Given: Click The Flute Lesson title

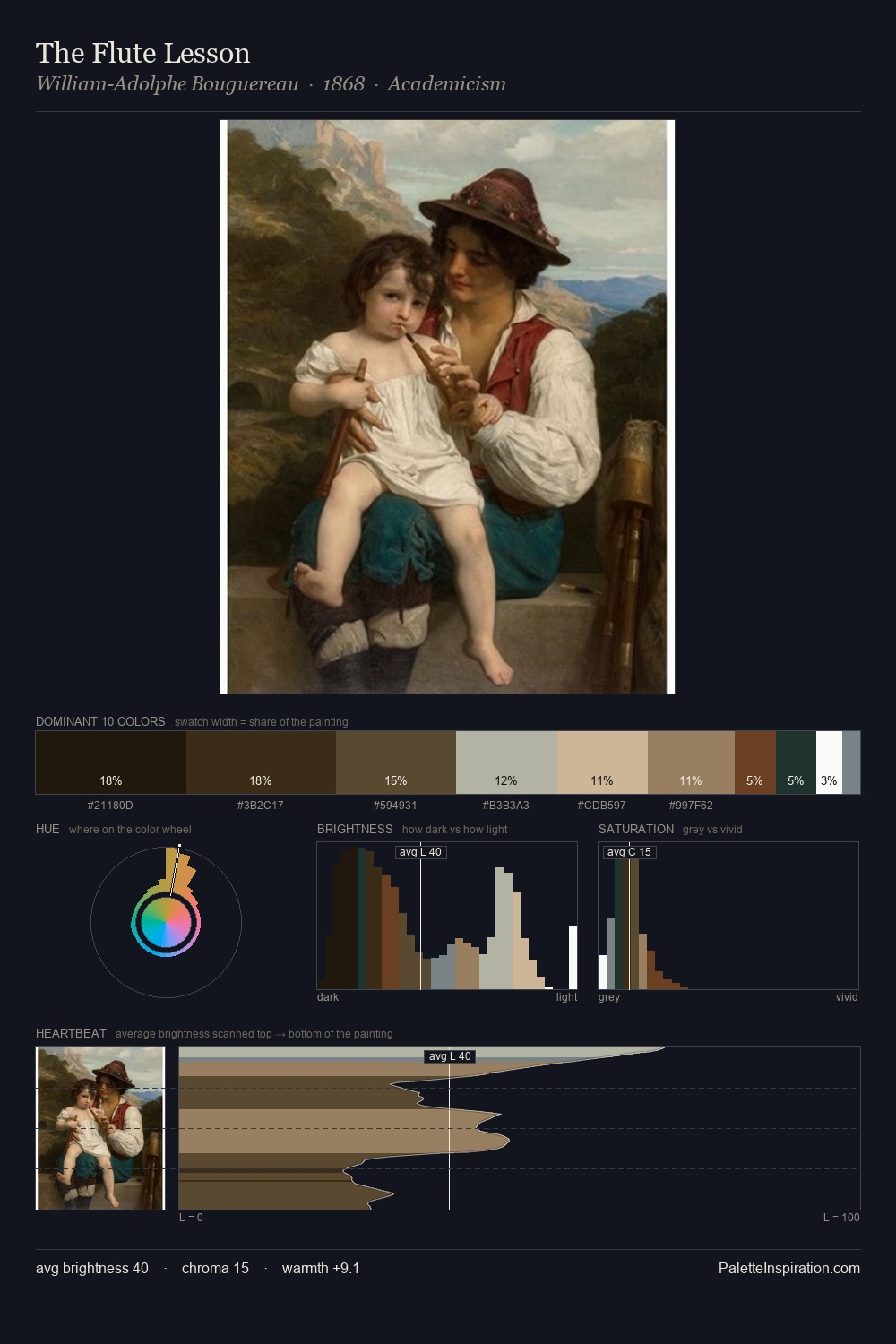Looking at the screenshot, I should click(x=142, y=53).
